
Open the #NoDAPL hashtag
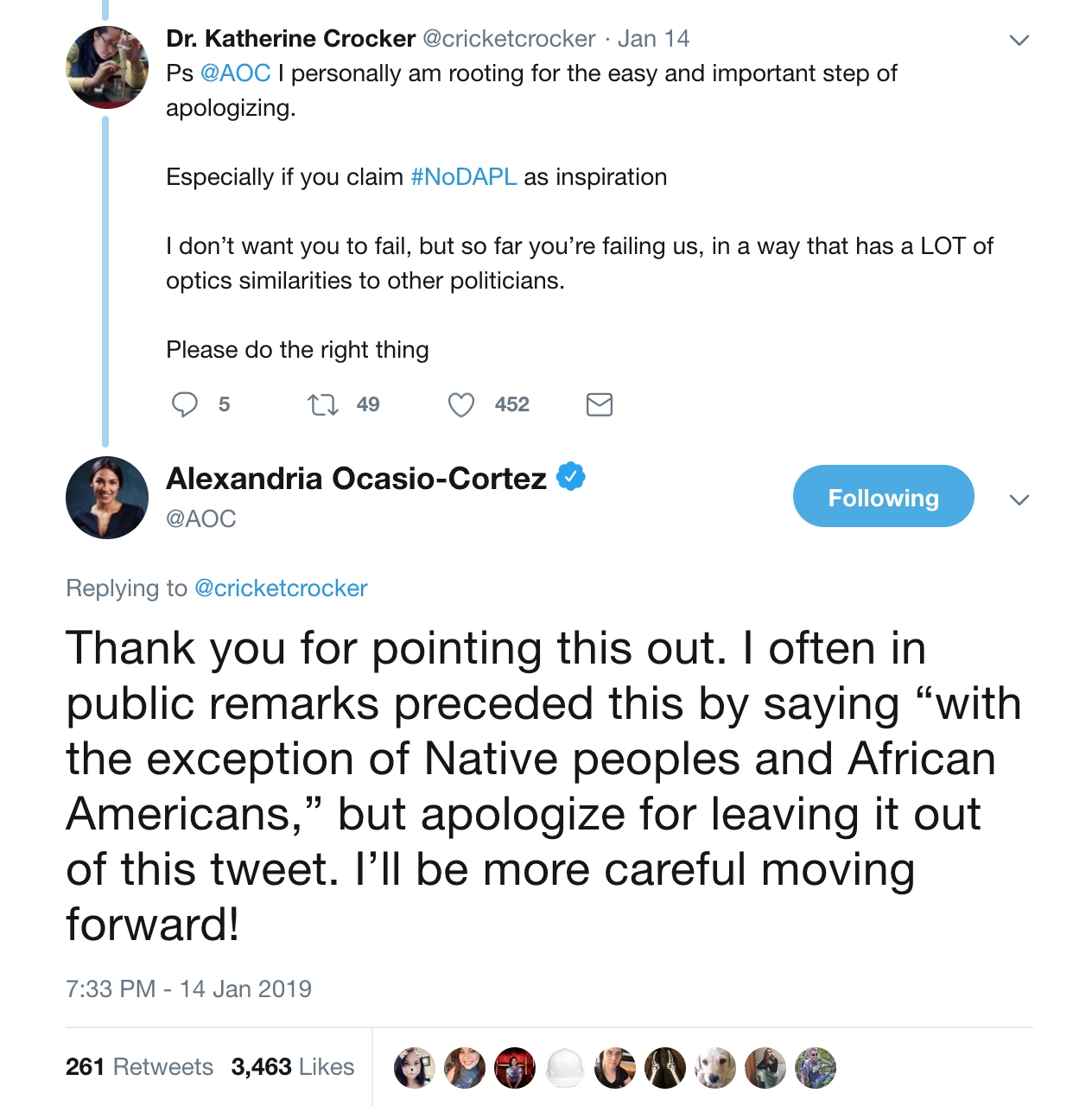point(464,177)
